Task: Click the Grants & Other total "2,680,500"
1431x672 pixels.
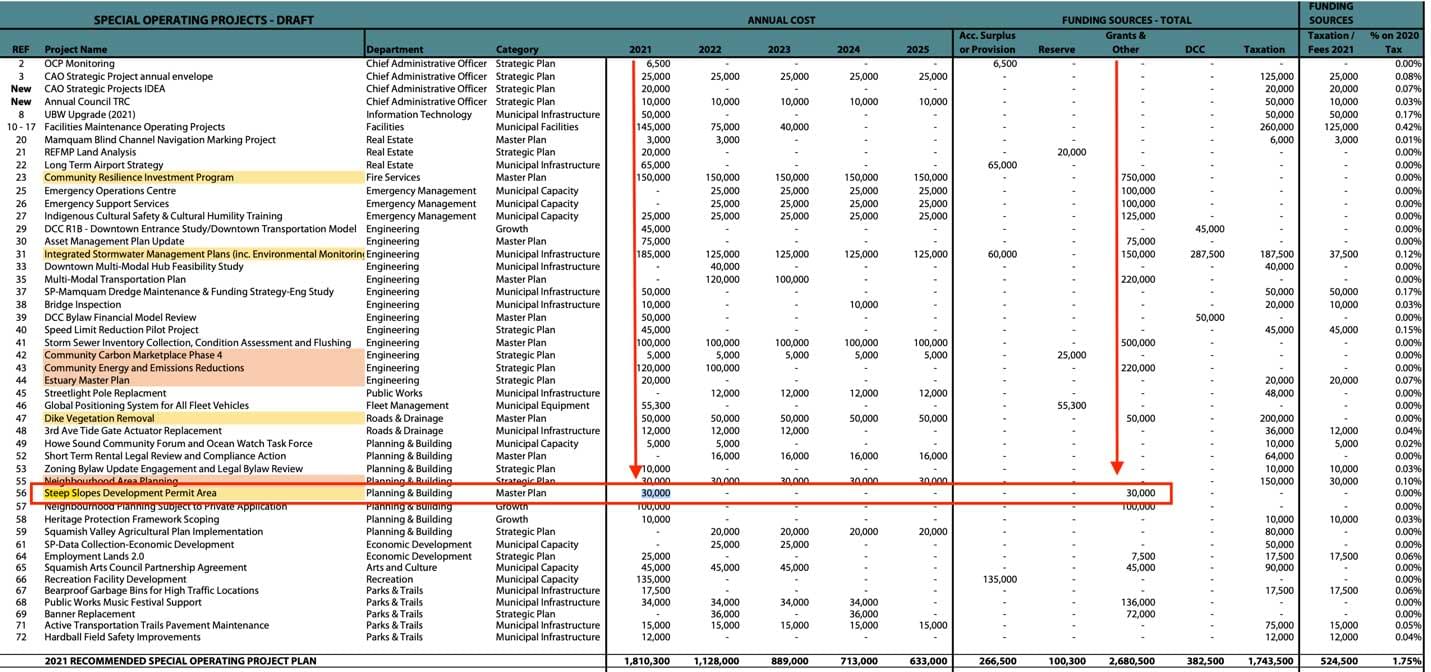Action: (1132, 661)
